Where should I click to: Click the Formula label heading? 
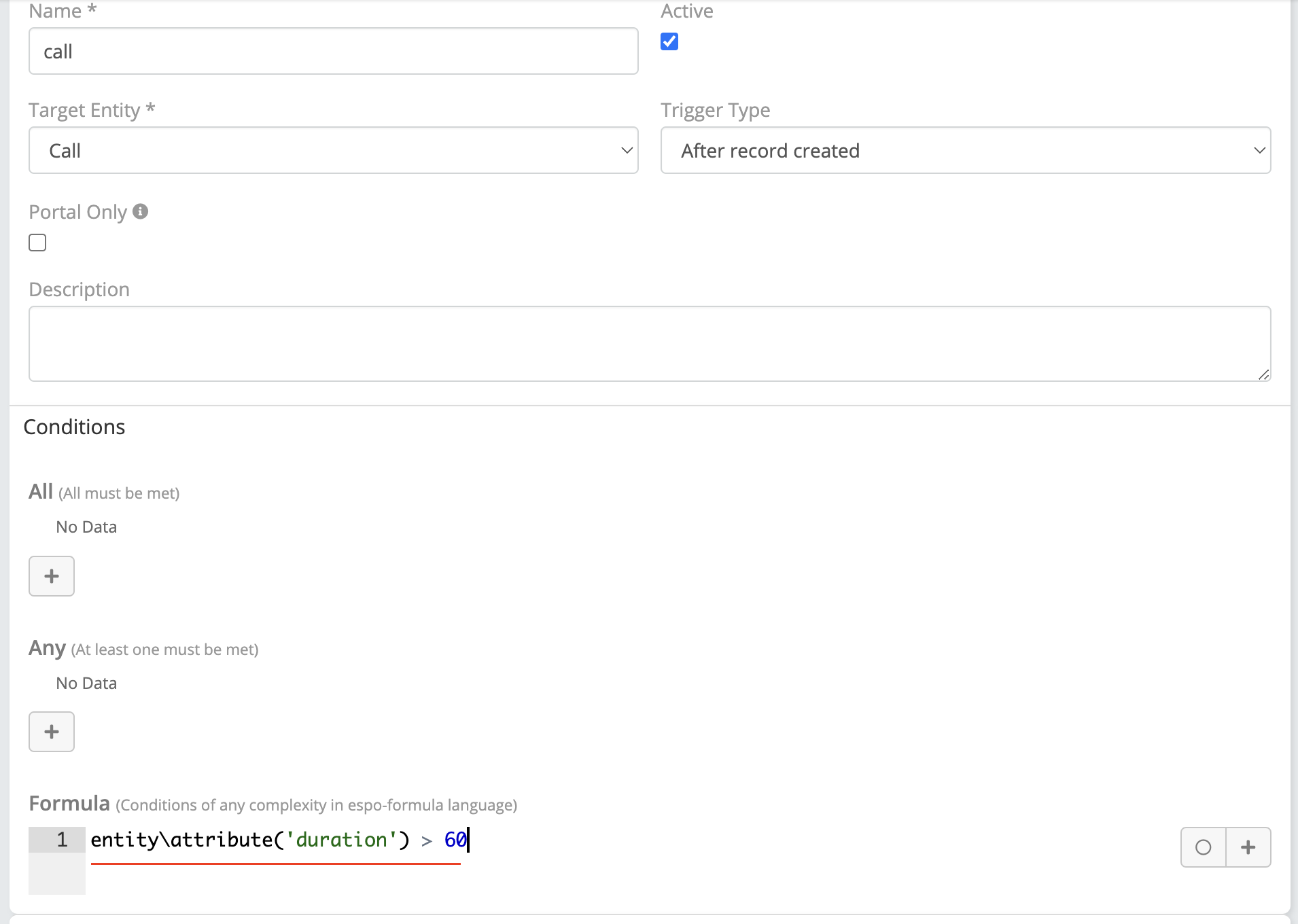tap(69, 804)
